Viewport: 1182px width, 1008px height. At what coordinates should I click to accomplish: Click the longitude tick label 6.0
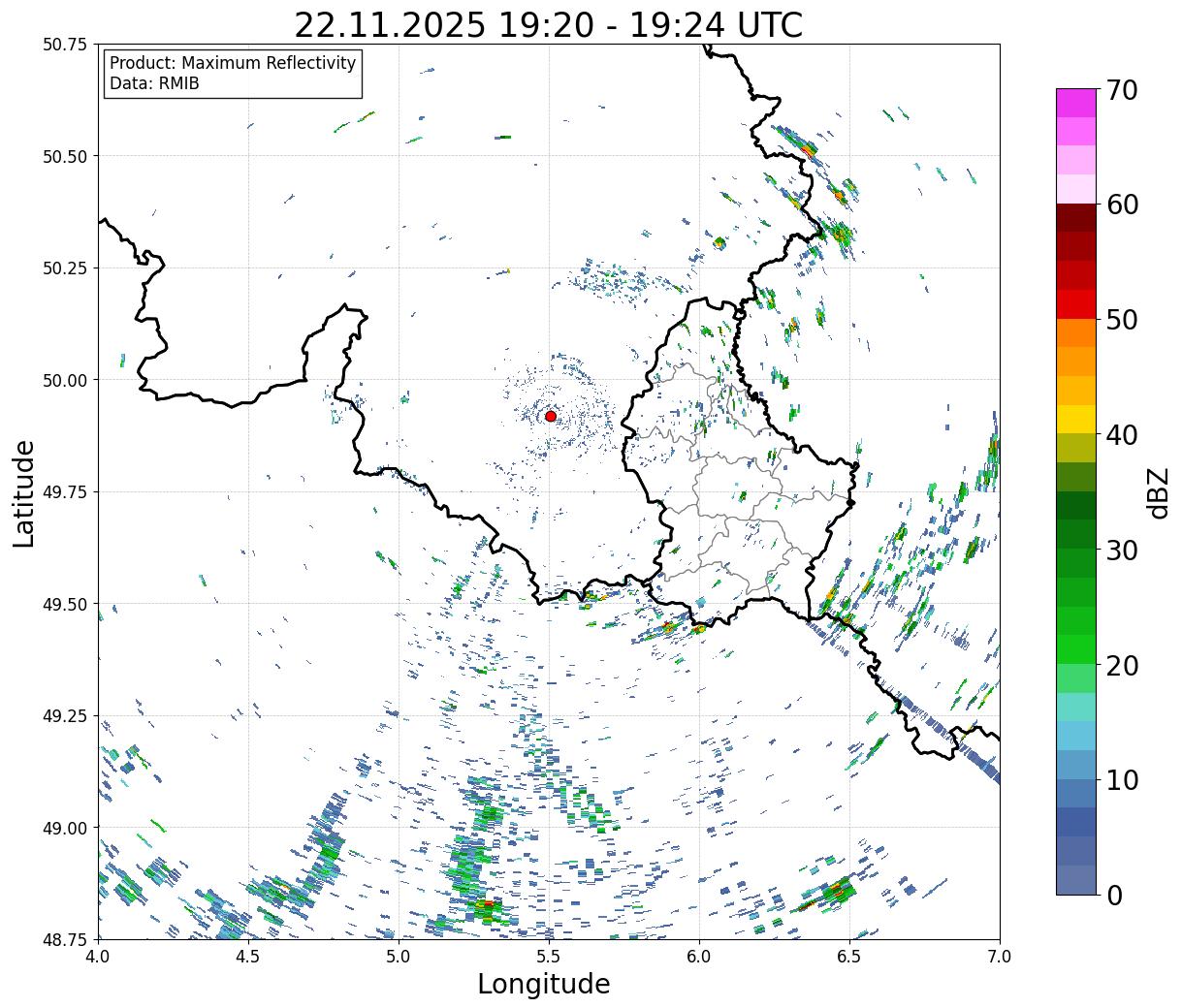699,957
